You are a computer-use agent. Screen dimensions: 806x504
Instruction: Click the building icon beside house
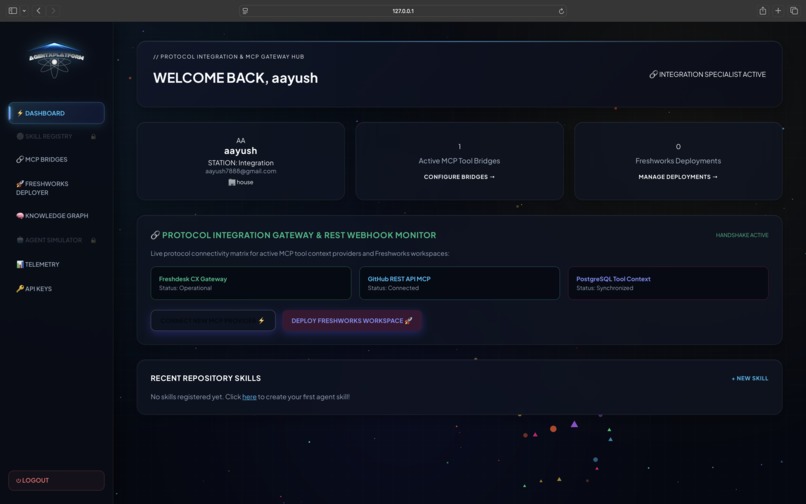[231, 182]
